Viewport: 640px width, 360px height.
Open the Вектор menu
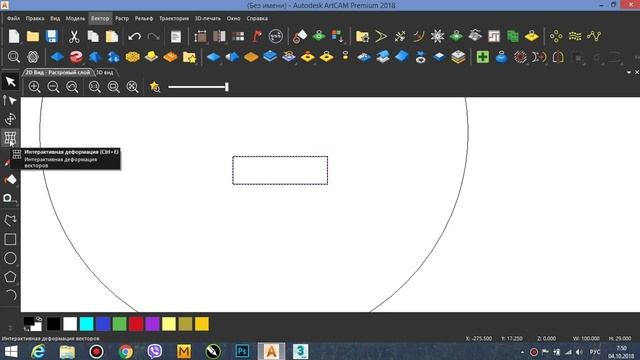tap(100, 18)
